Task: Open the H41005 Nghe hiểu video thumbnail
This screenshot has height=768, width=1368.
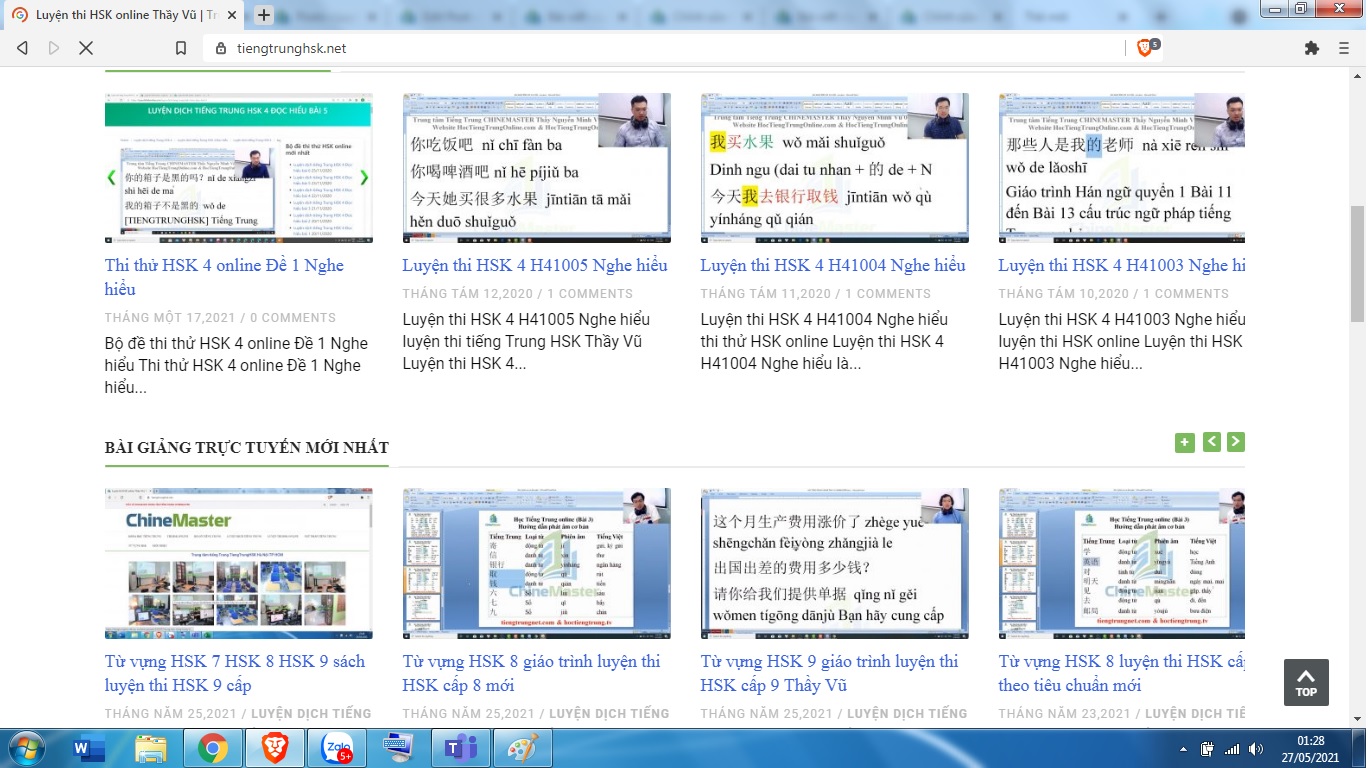Action: pyautogui.click(x=537, y=168)
